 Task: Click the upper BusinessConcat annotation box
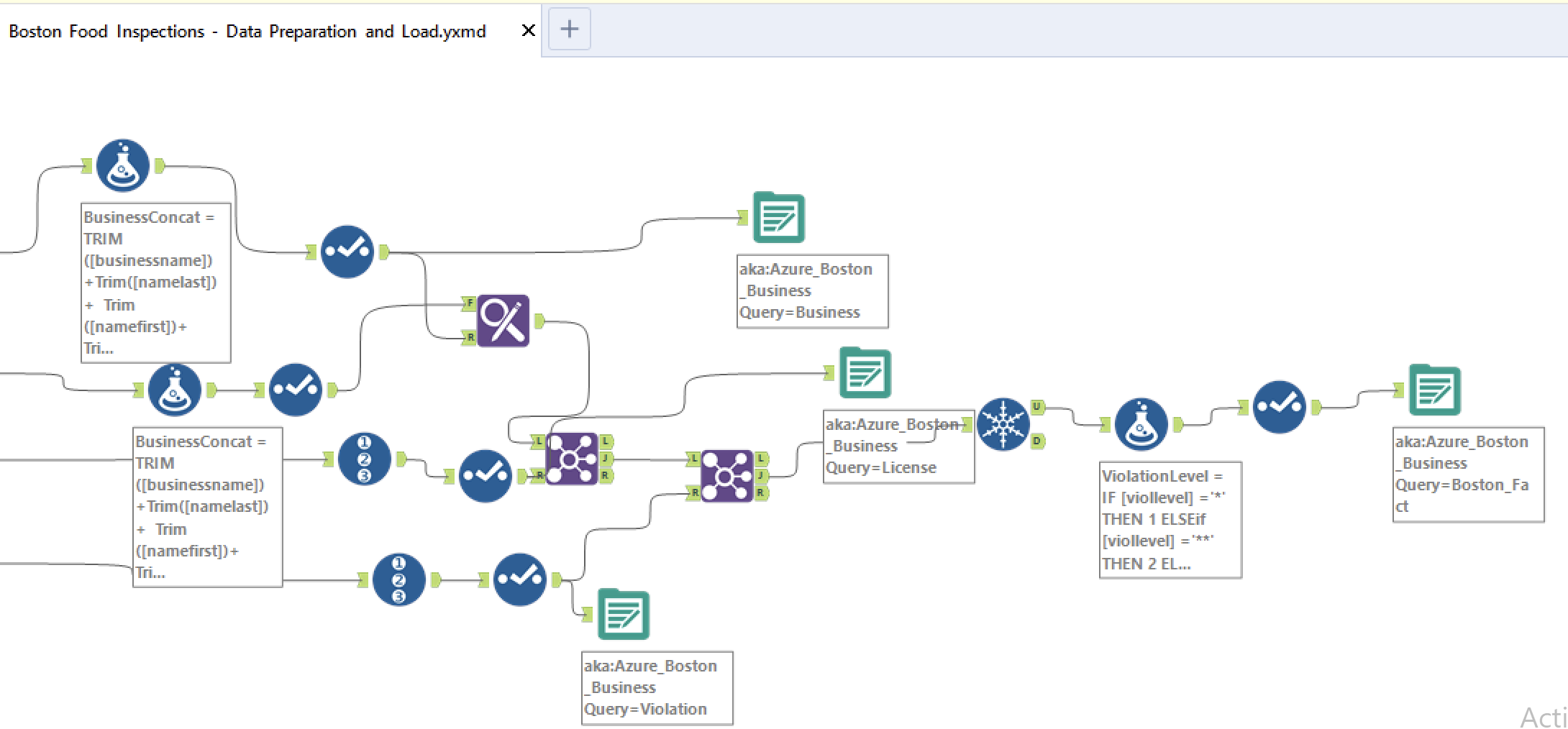click(156, 283)
